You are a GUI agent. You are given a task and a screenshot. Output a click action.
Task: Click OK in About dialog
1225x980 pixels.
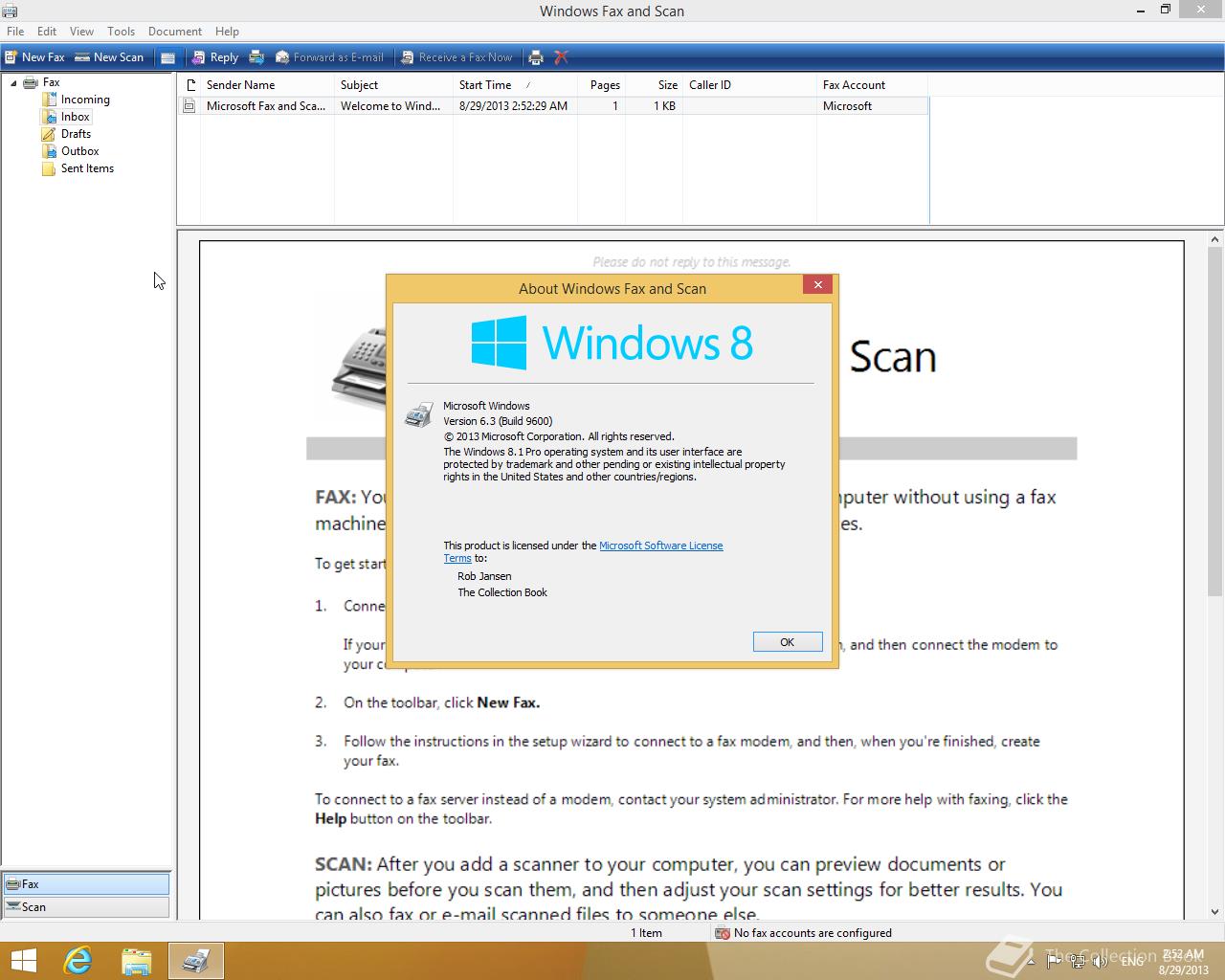coord(788,642)
